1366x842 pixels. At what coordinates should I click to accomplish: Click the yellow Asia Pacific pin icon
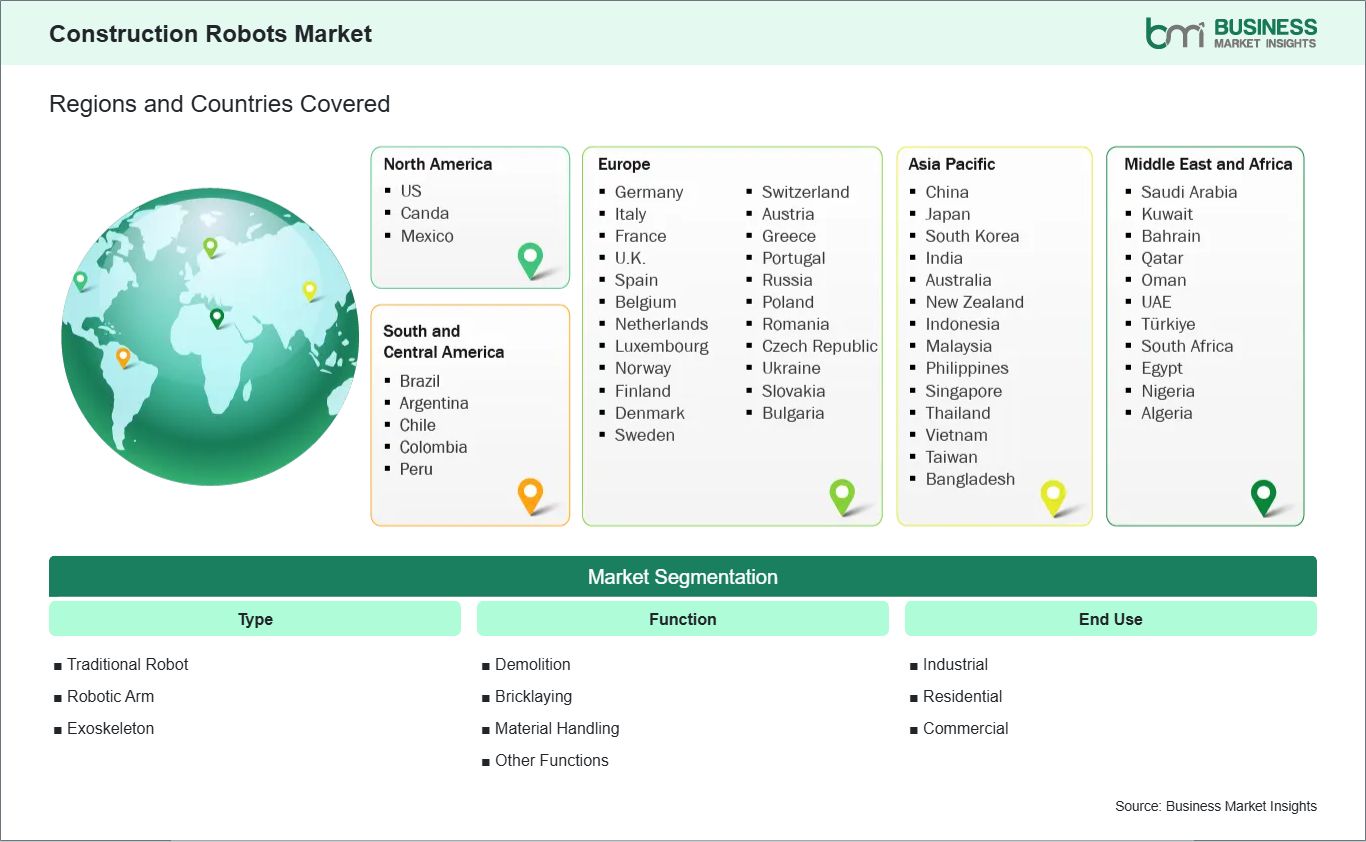coord(1053,495)
